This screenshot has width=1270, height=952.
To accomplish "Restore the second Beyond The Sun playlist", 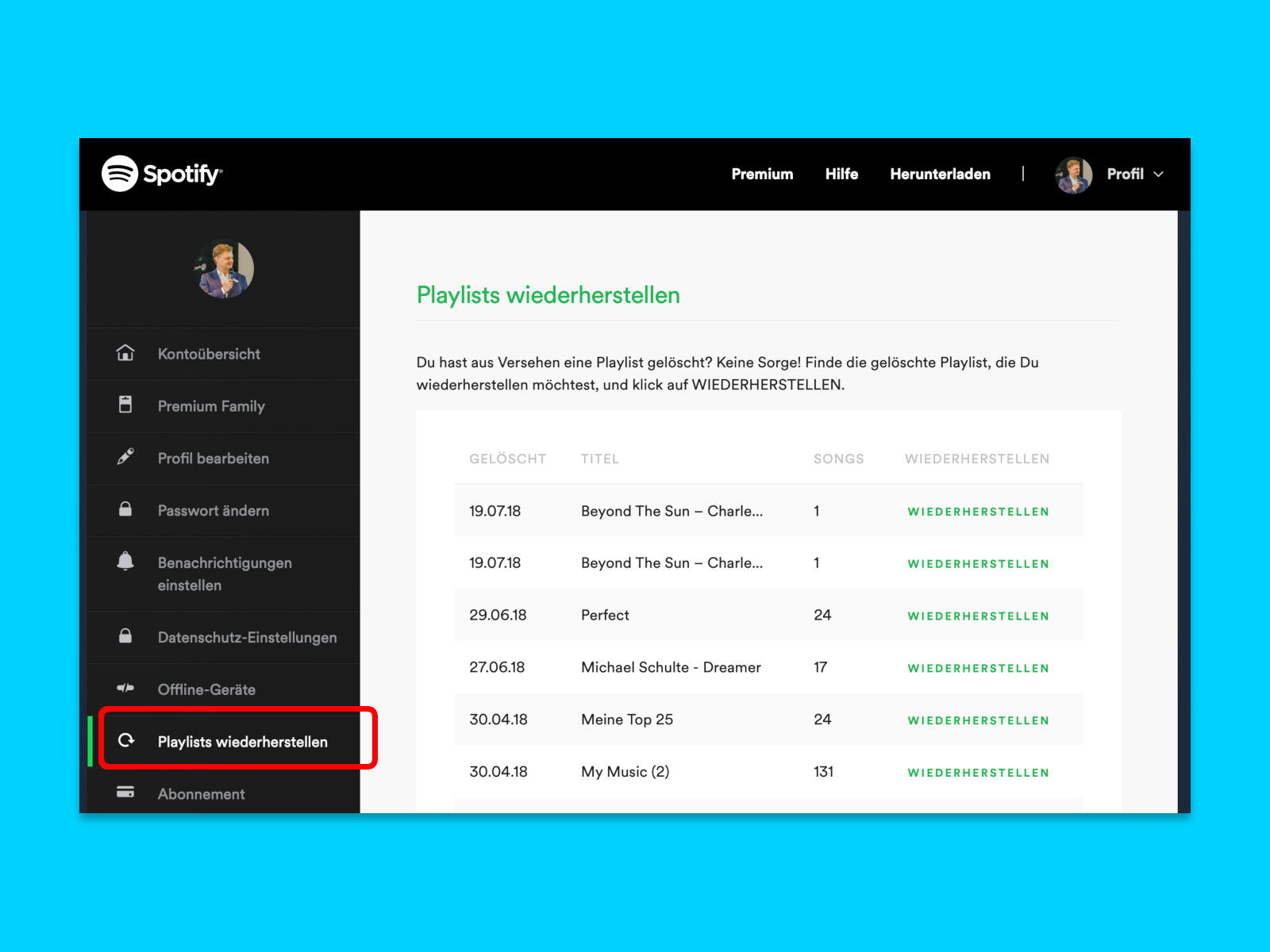I will 978,564.
